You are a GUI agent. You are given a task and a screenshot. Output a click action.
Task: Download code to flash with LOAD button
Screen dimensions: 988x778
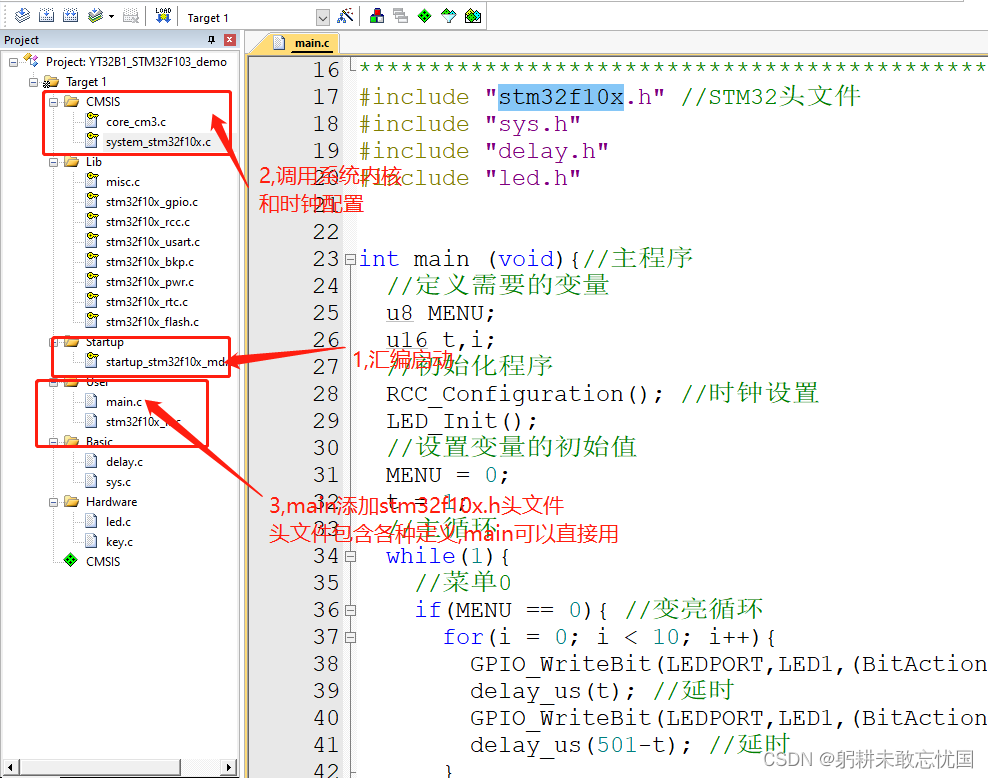(162, 15)
